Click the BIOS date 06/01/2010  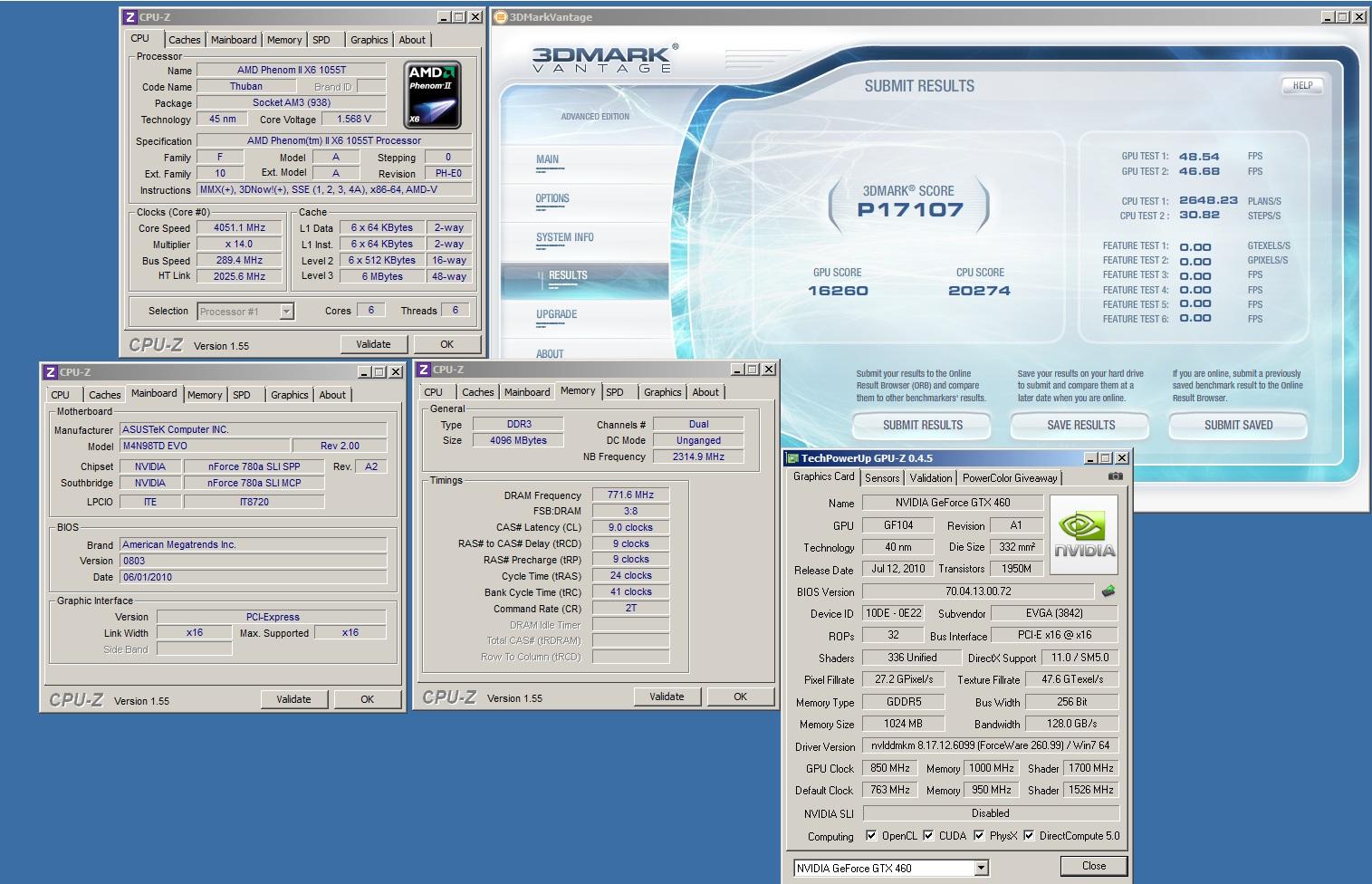tap(254, 577)
